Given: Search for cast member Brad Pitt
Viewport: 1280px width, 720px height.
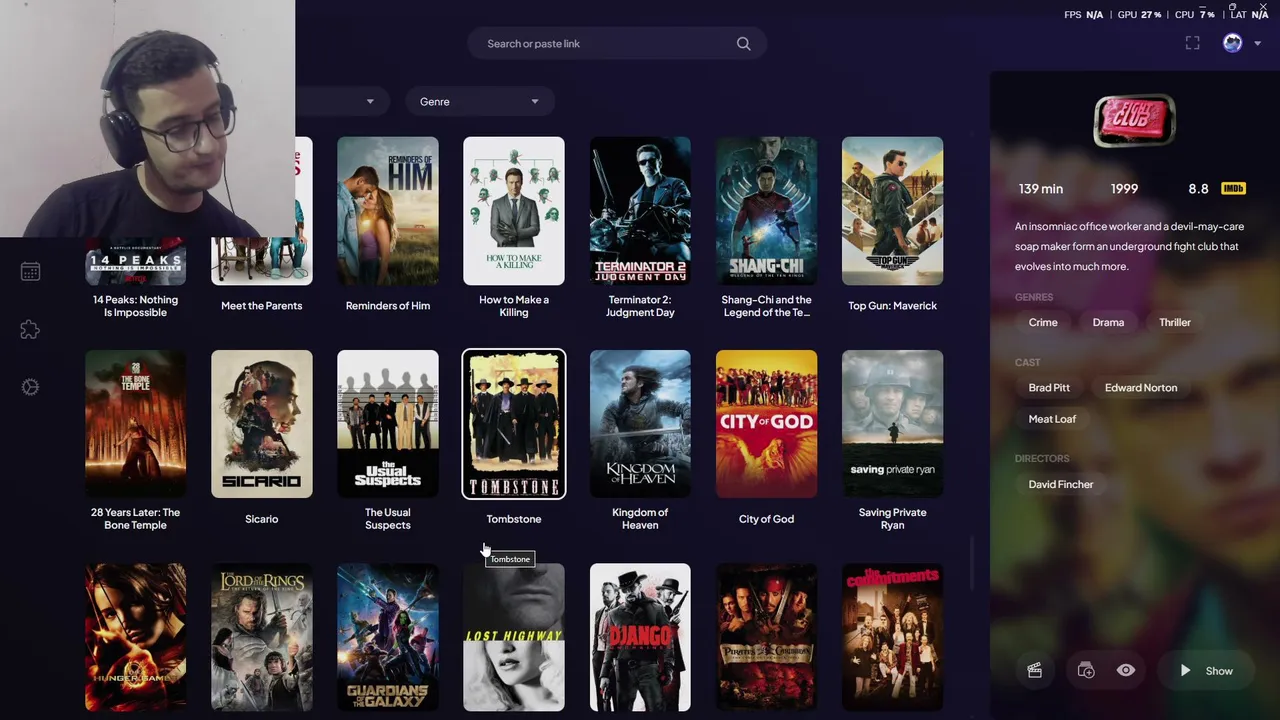Looking at the screenshot, I should point(1049,388).
